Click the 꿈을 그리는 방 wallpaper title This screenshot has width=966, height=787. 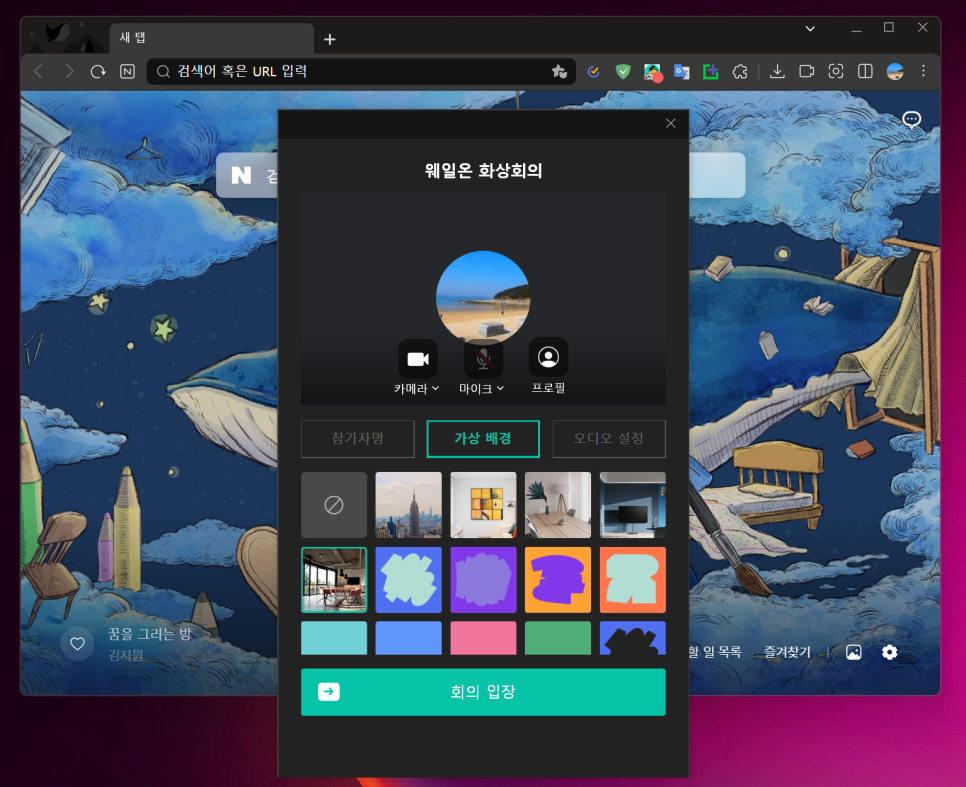[x=150, y=634]
